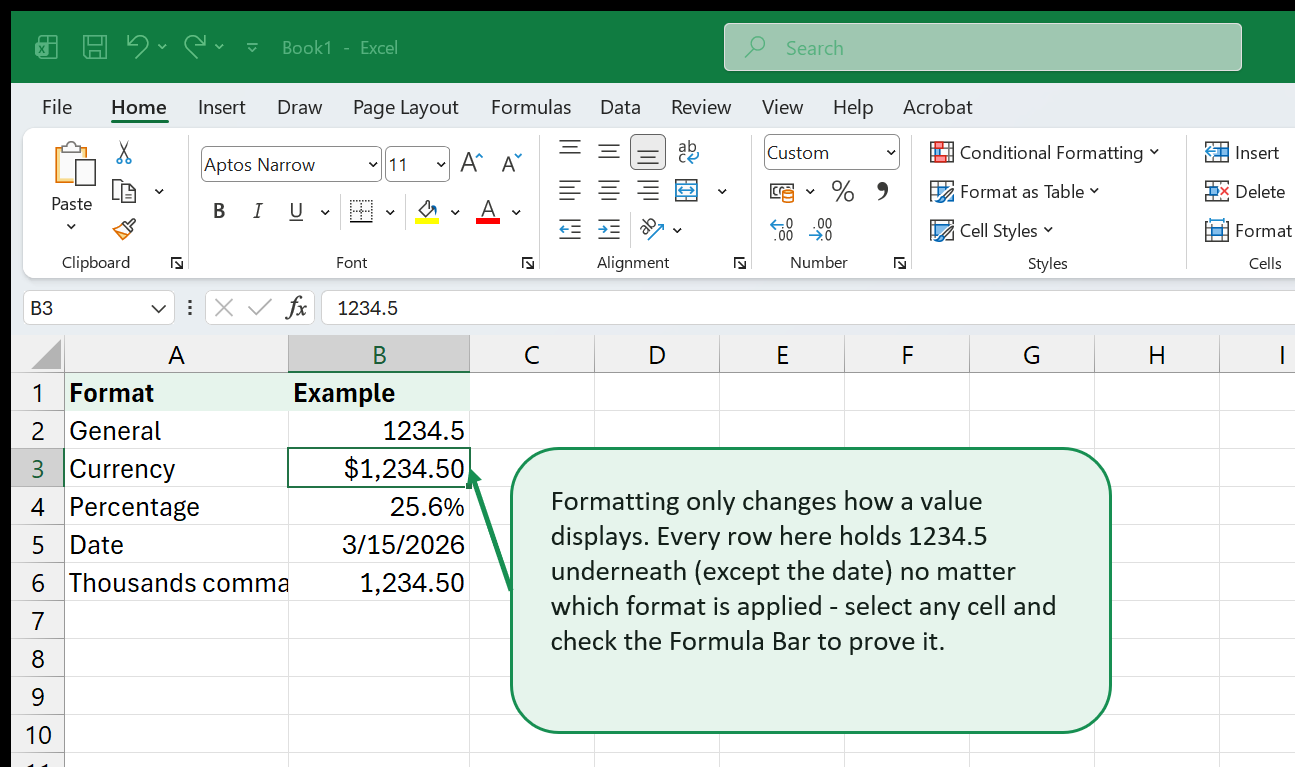
Task: Click the Accounting Number Format icon
Action: pos(782,191)
